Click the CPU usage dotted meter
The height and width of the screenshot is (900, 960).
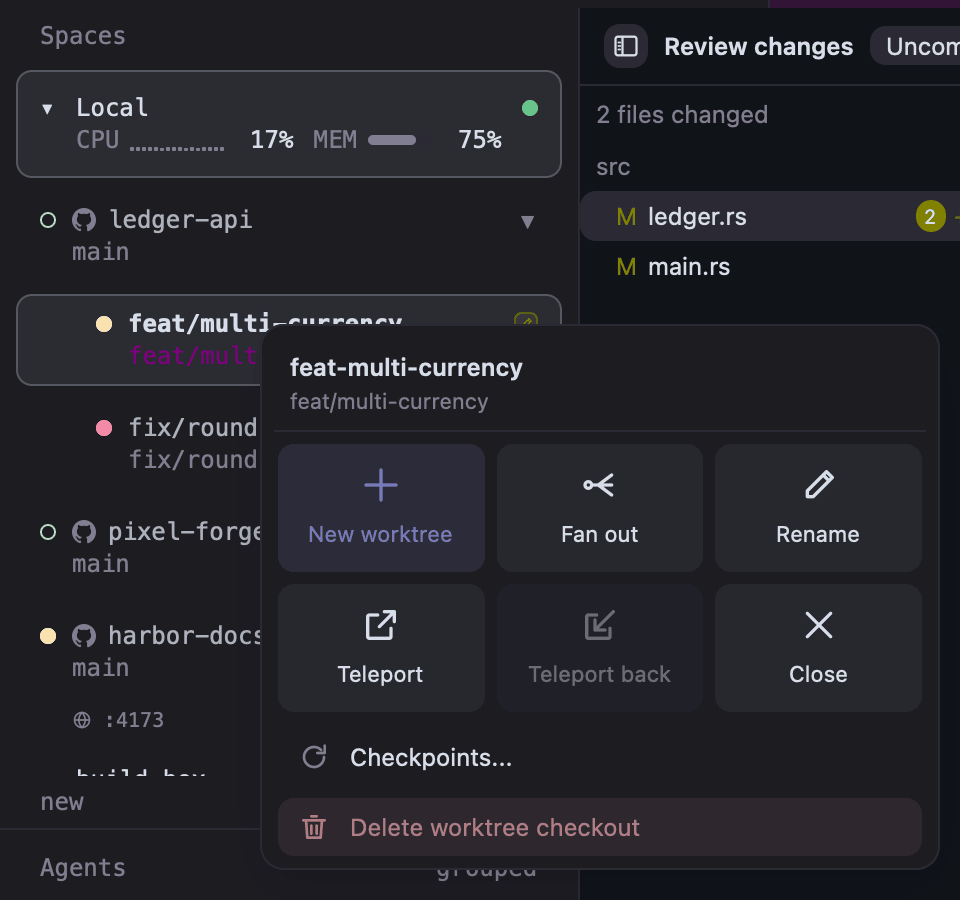point(177,147)
